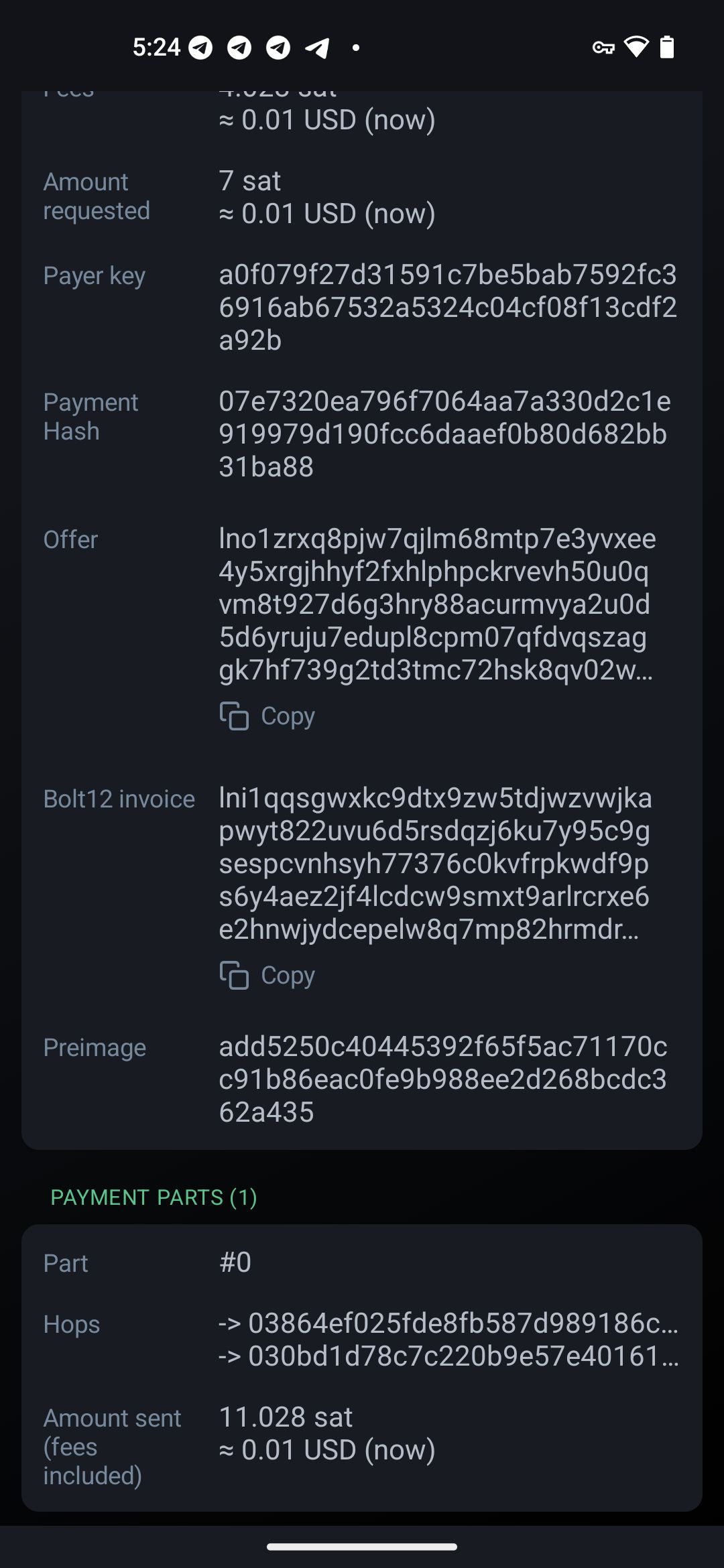The image size is (724, 1568).
Task: Tap the PAYMENT PARTS (1) header
Action: pyautogui.click(x=154, y=1197)
